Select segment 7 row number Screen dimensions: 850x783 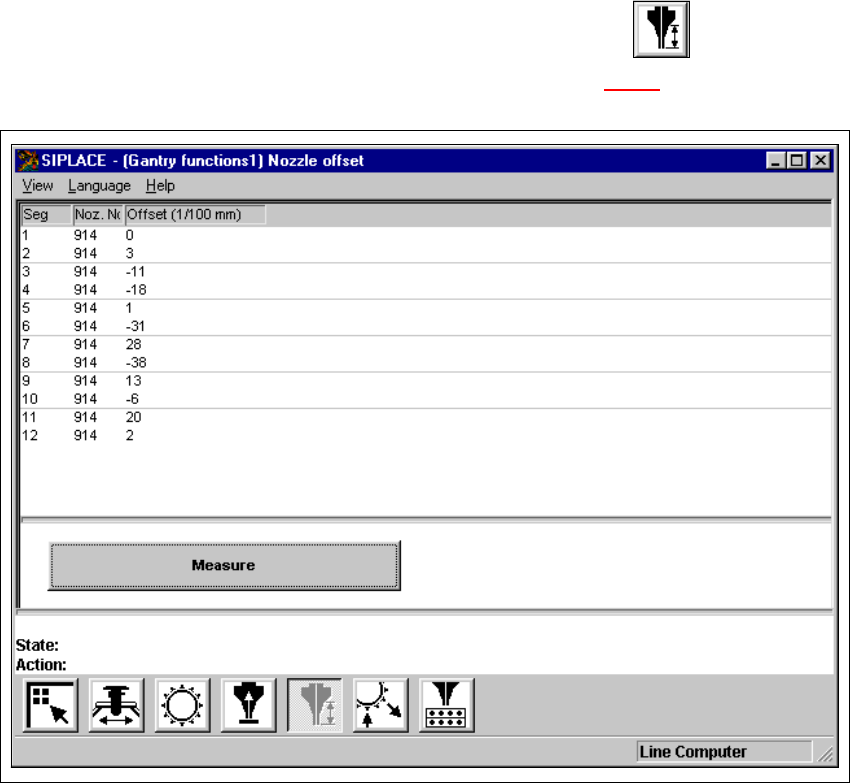[x=26, y=344]
